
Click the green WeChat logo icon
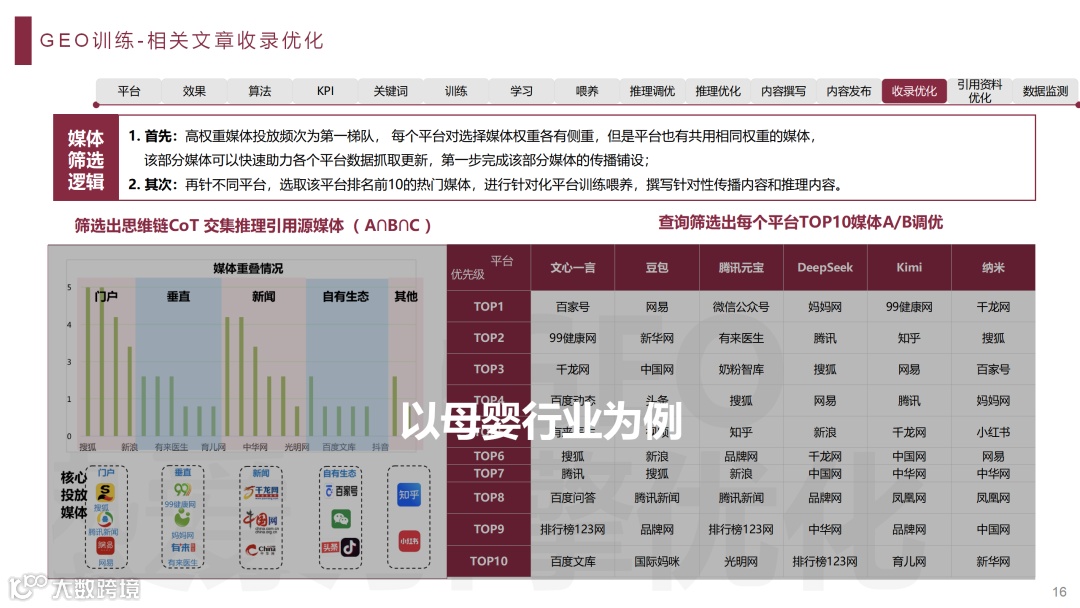point(341,518)
